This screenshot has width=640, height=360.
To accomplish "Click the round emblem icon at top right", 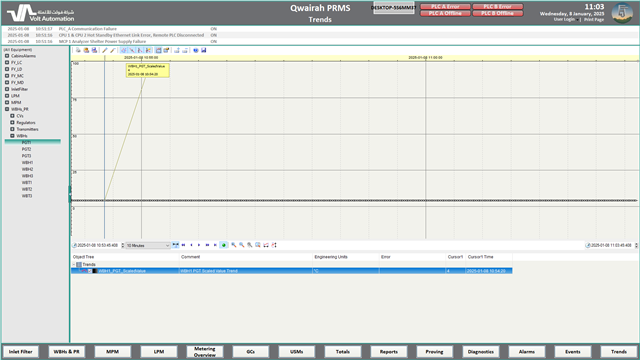I will (622, 13).
